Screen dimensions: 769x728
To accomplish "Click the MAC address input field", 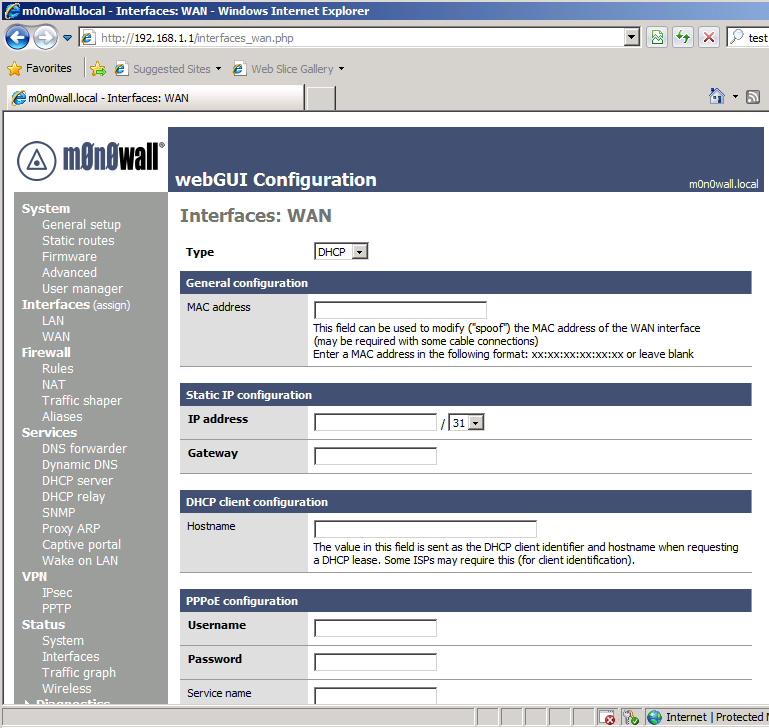I will click(400, 310).
